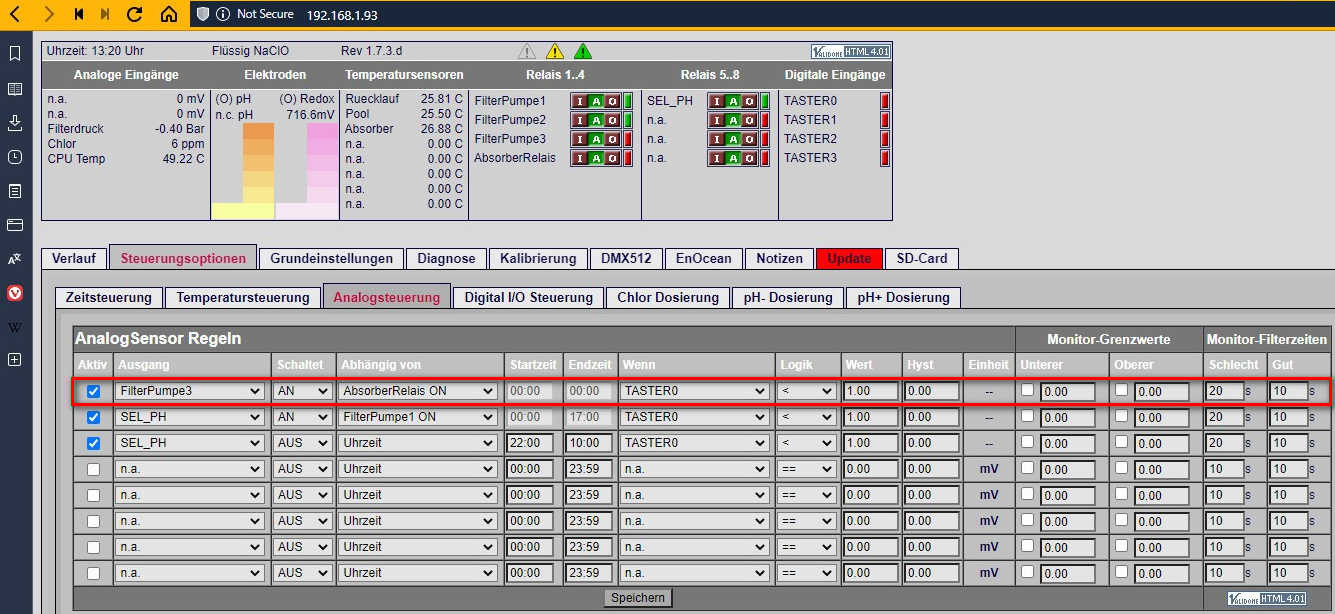Screen dimensions: 1335x614
Task: Set AbsorberRelais to I (on)
Action: tap(579, 158)
